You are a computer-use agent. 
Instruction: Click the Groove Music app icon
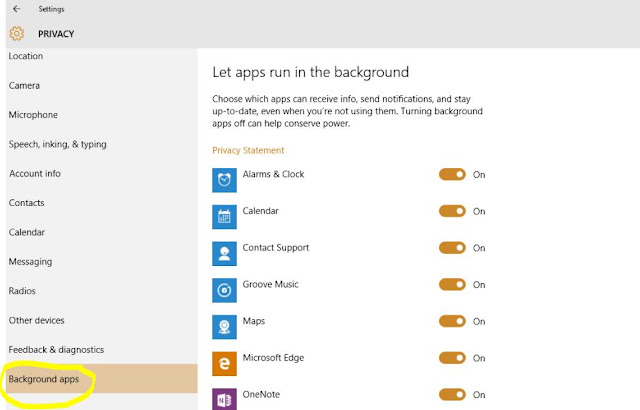pyautogui.click(x=224, y=290)
